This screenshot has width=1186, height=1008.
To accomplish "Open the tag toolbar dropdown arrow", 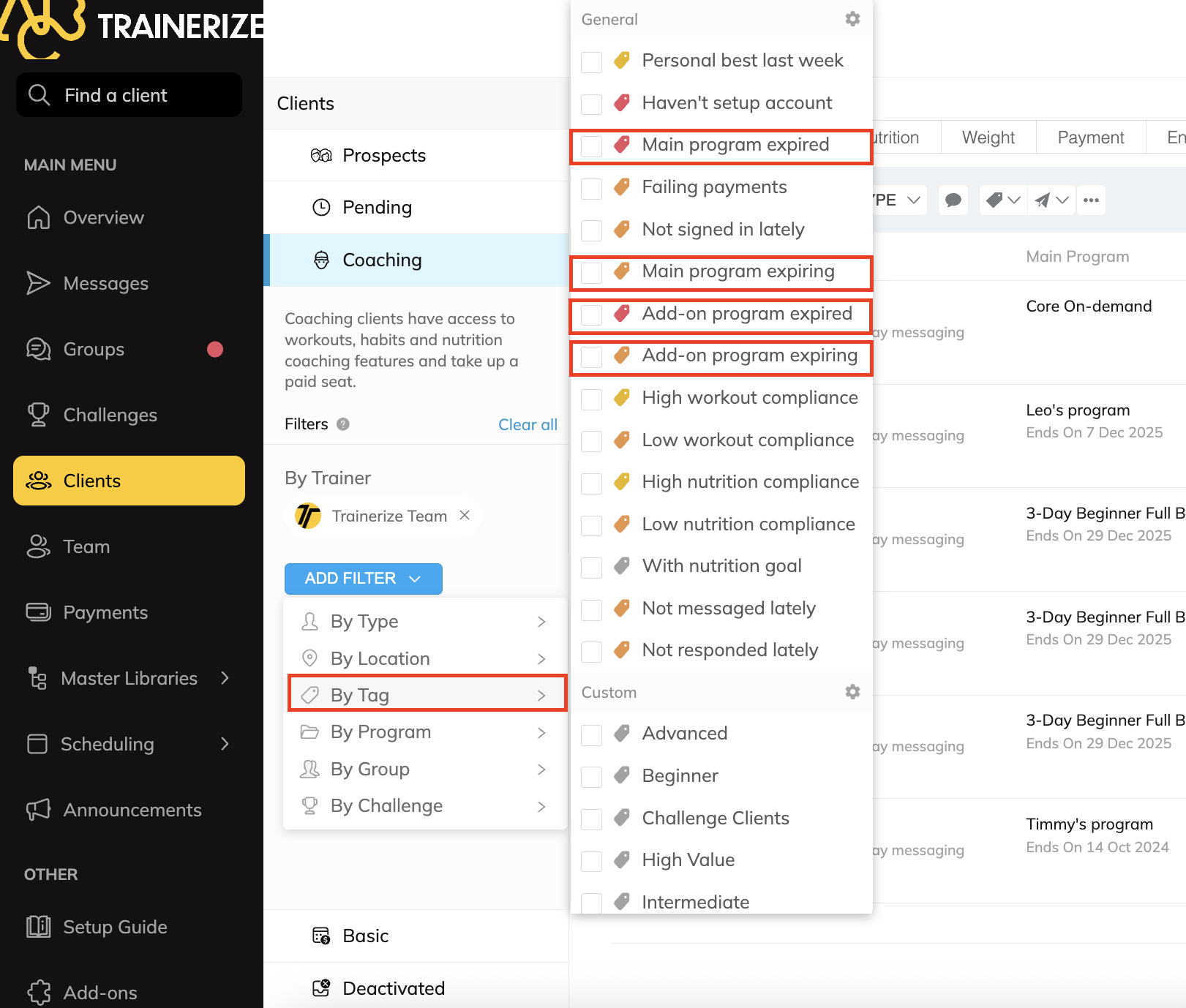I will 1013,200.
